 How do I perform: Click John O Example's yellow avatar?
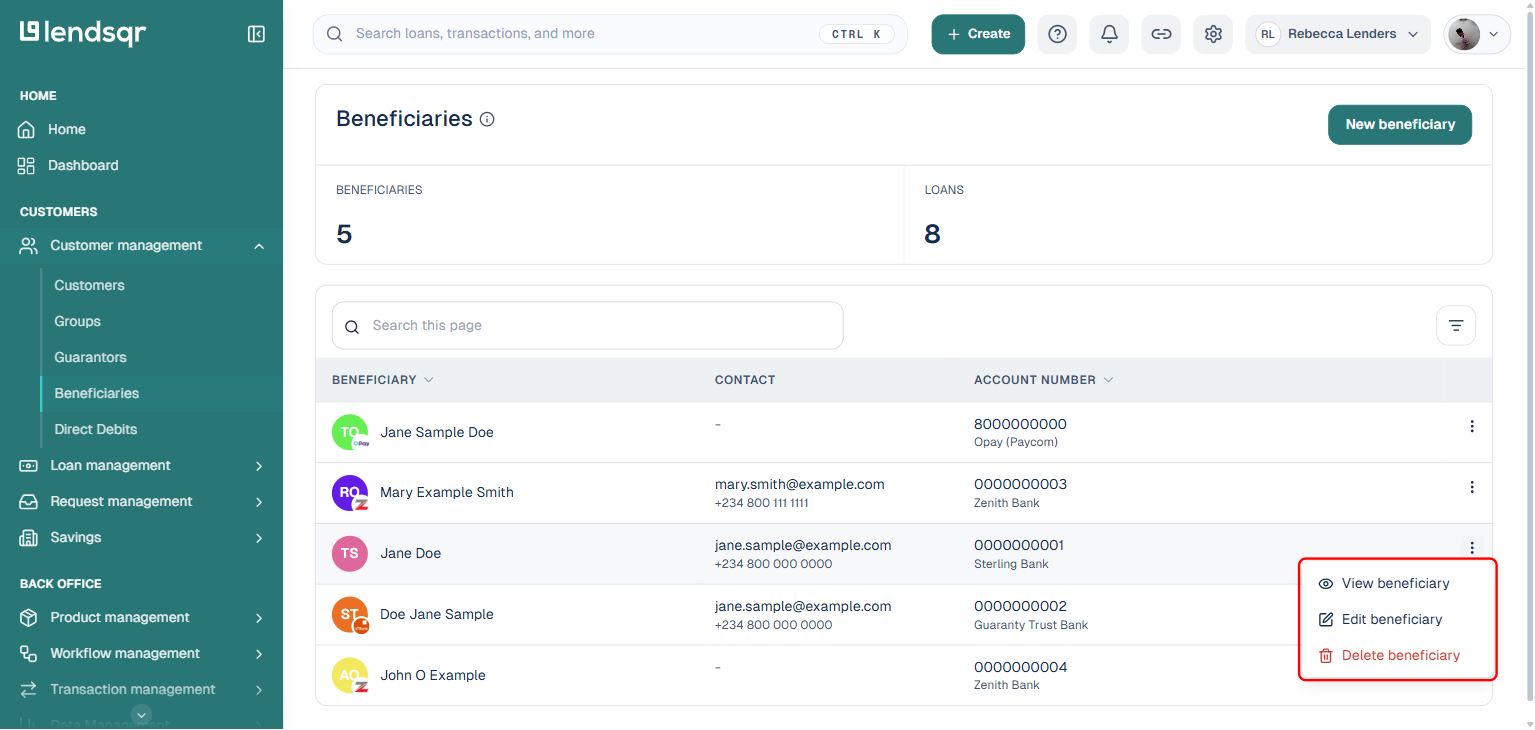click(350, 675)
